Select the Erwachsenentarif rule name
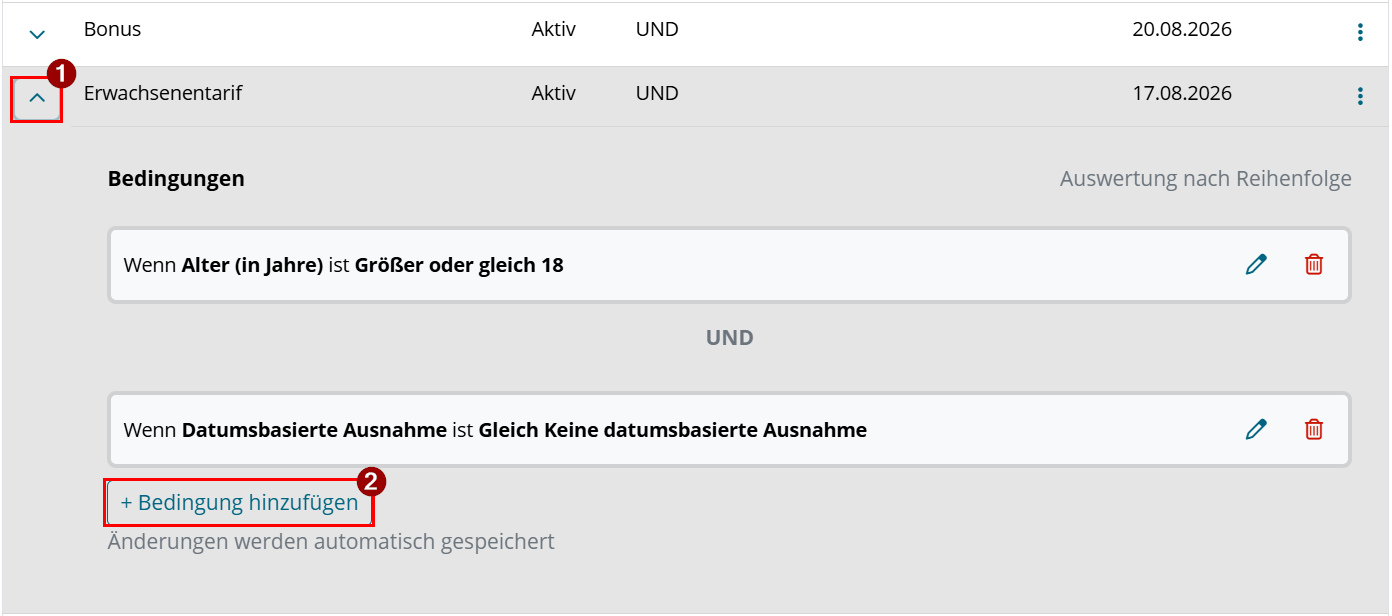The image size is (1392, 616). [163, 93]
